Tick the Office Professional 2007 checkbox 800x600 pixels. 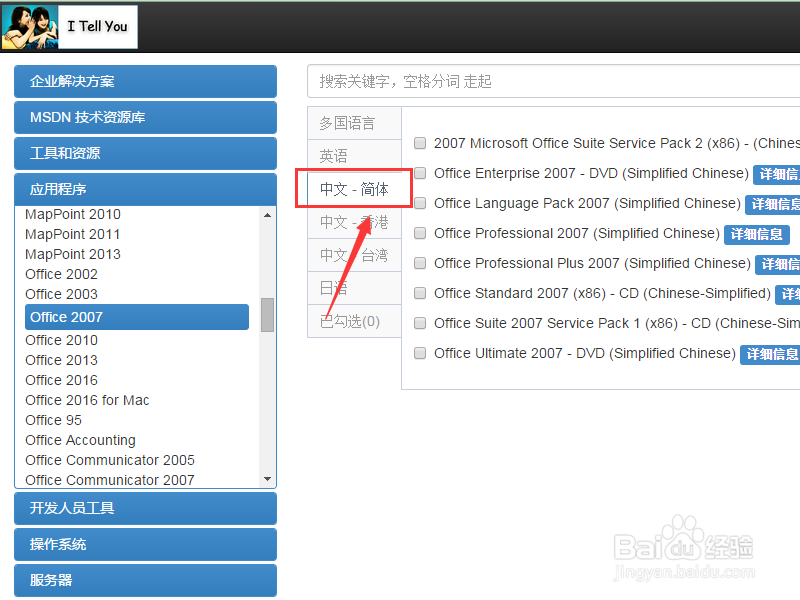click(x=420, y=233)
